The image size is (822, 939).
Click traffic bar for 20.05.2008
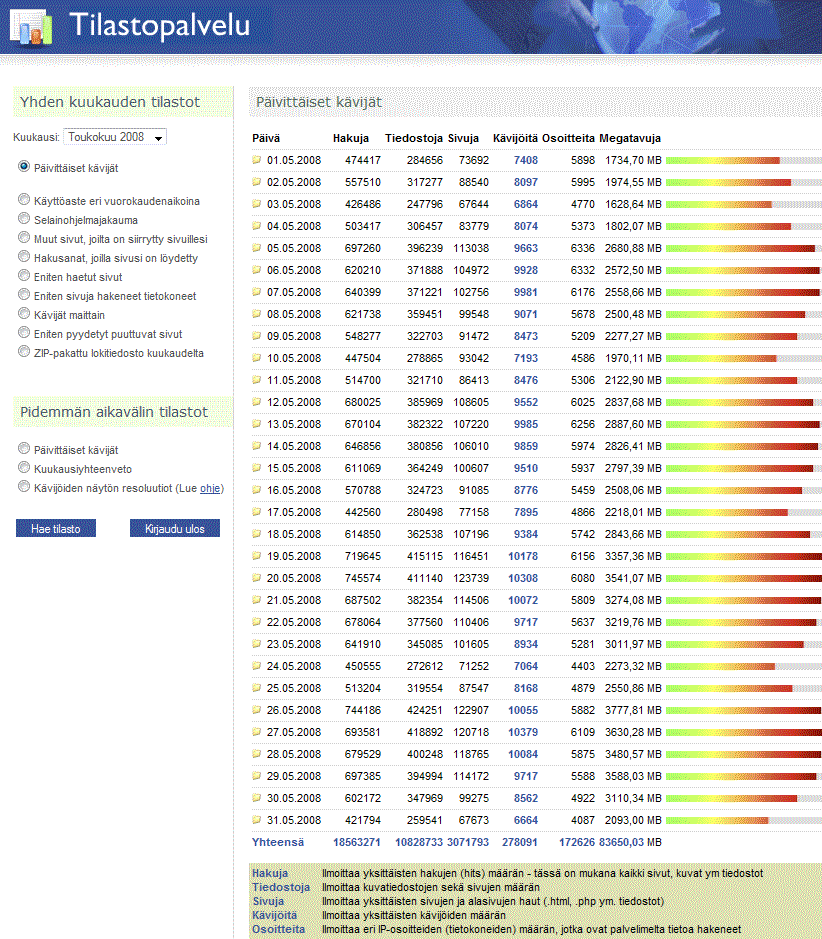[x=744, y=578]
